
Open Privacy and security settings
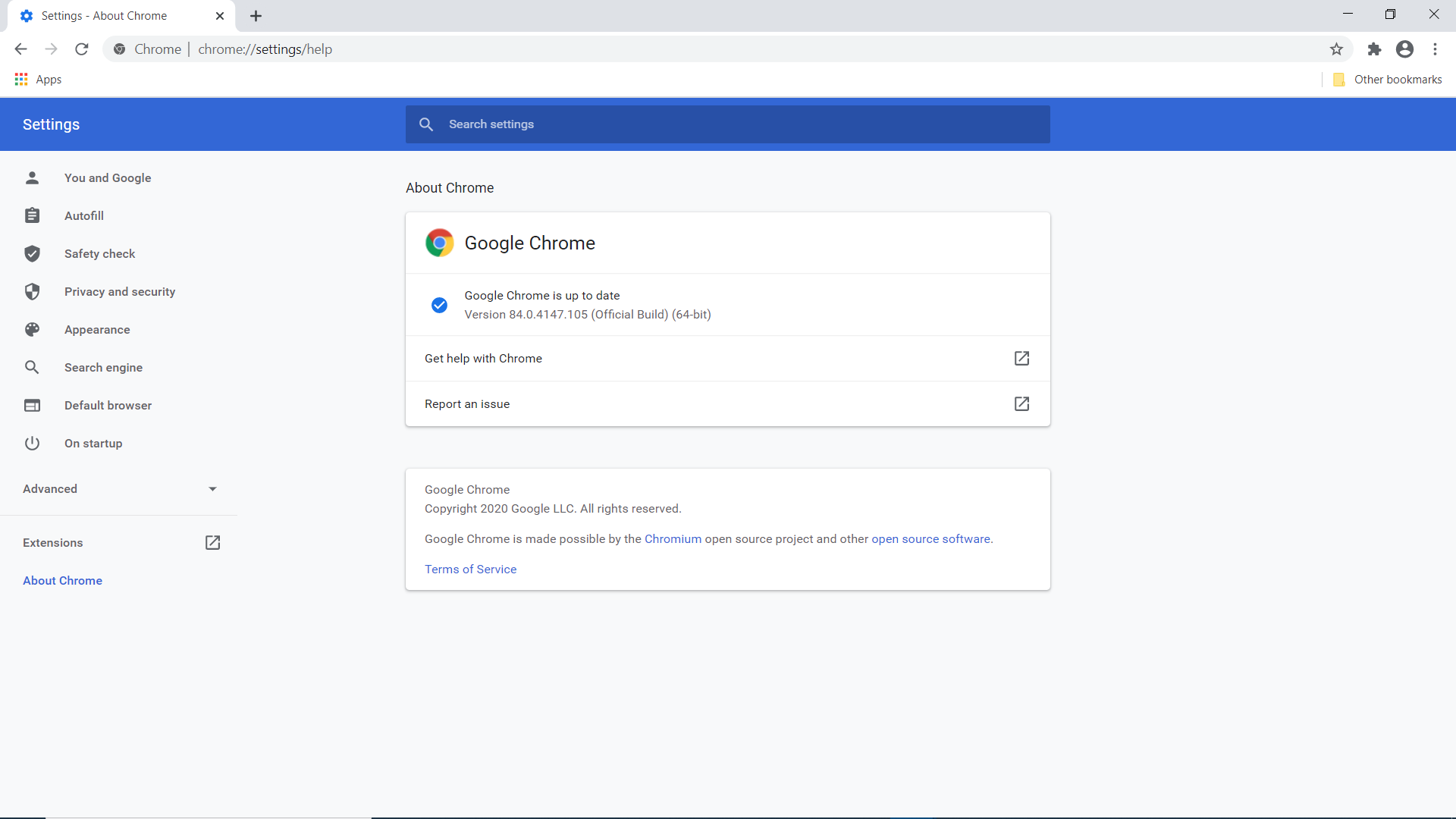(120, 291)
